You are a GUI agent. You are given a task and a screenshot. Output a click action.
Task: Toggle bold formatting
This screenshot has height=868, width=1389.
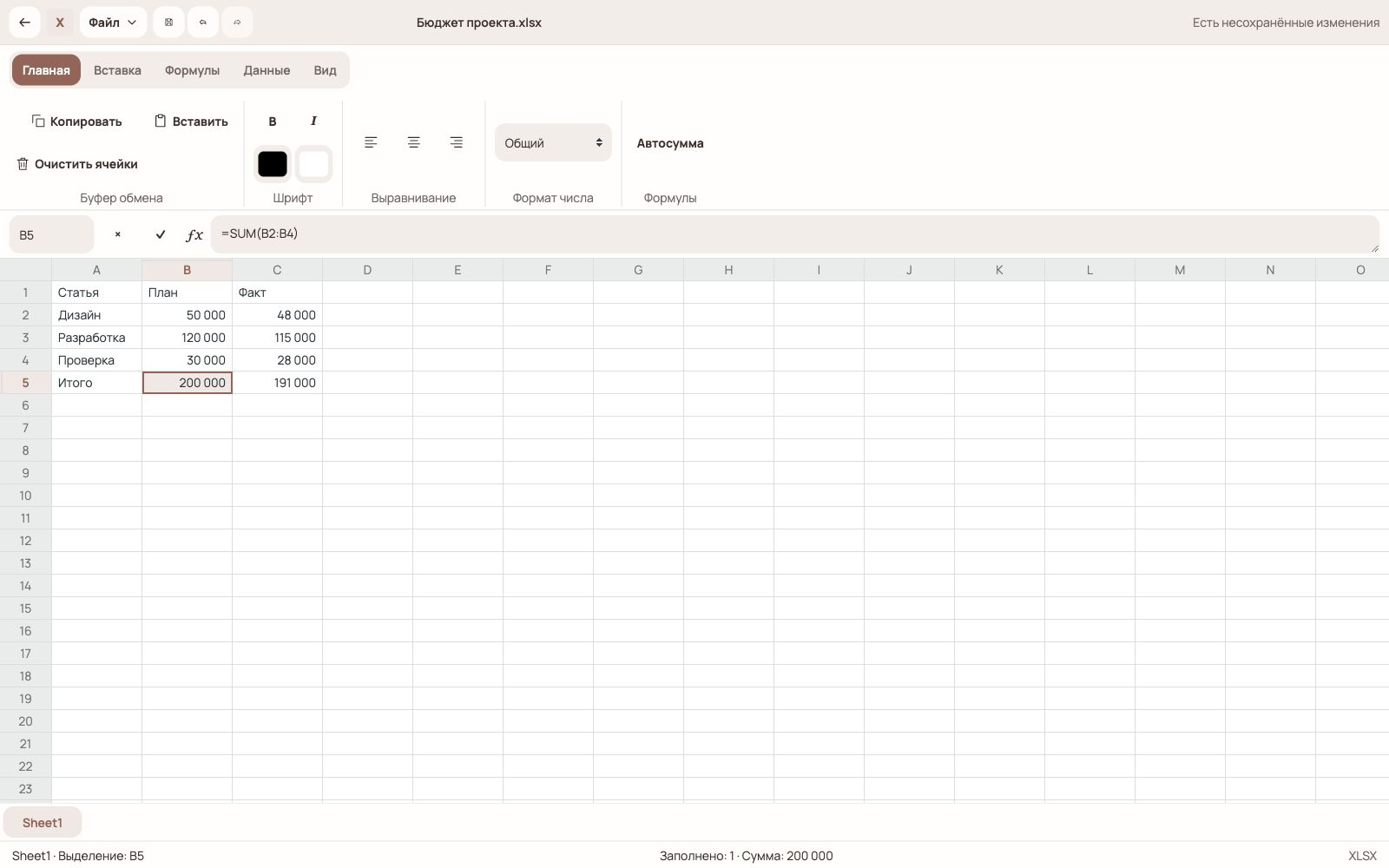[273, 122]
